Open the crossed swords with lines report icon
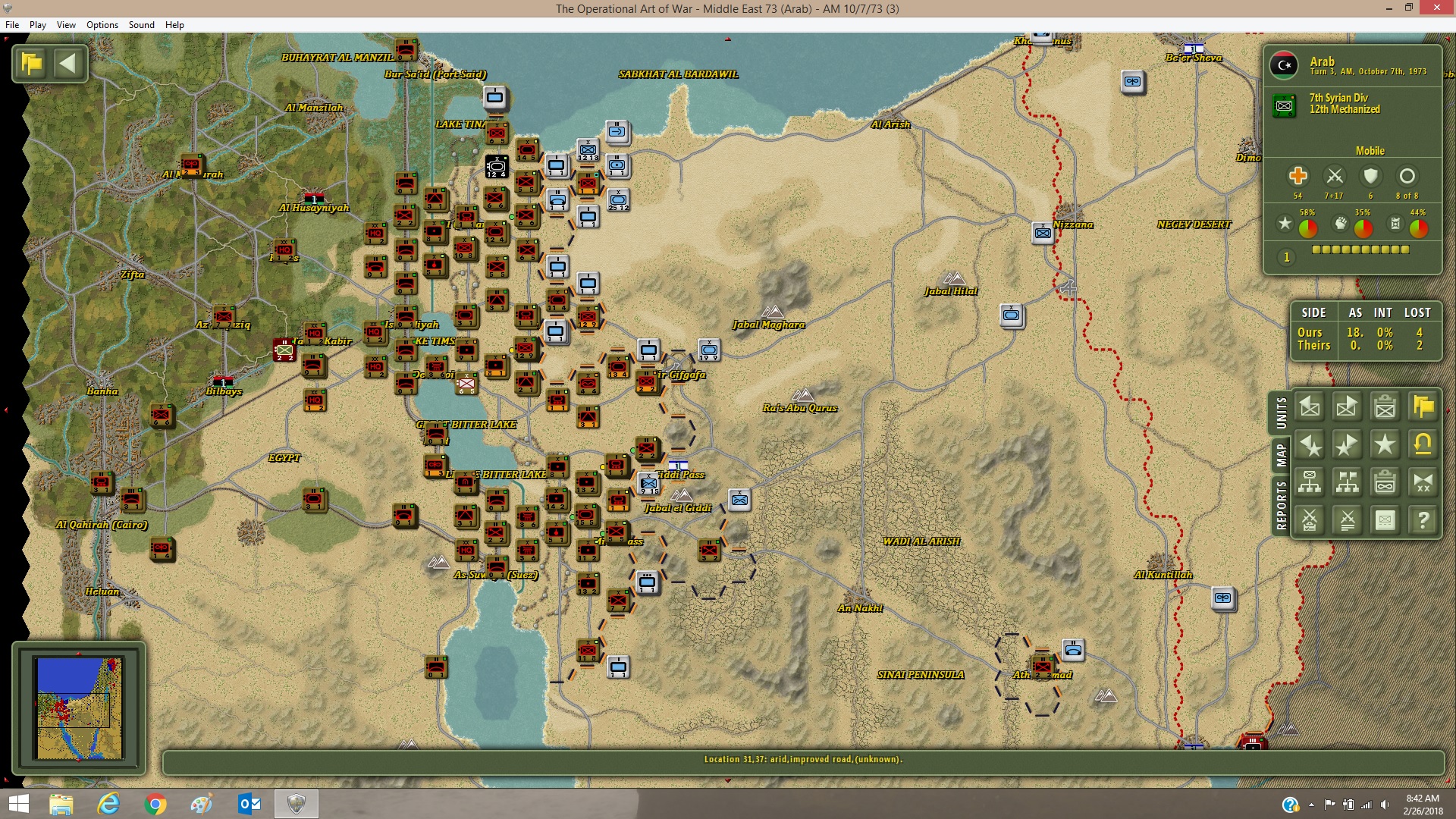 coord(1347,520)
